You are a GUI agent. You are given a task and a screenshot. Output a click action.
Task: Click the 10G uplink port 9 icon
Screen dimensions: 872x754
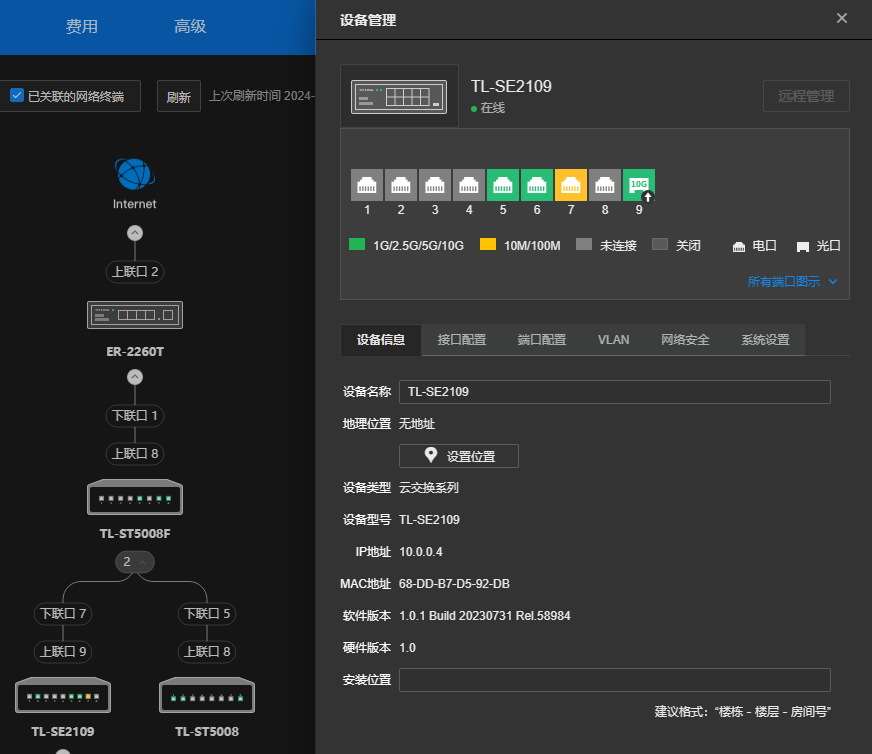pos(638,185)
